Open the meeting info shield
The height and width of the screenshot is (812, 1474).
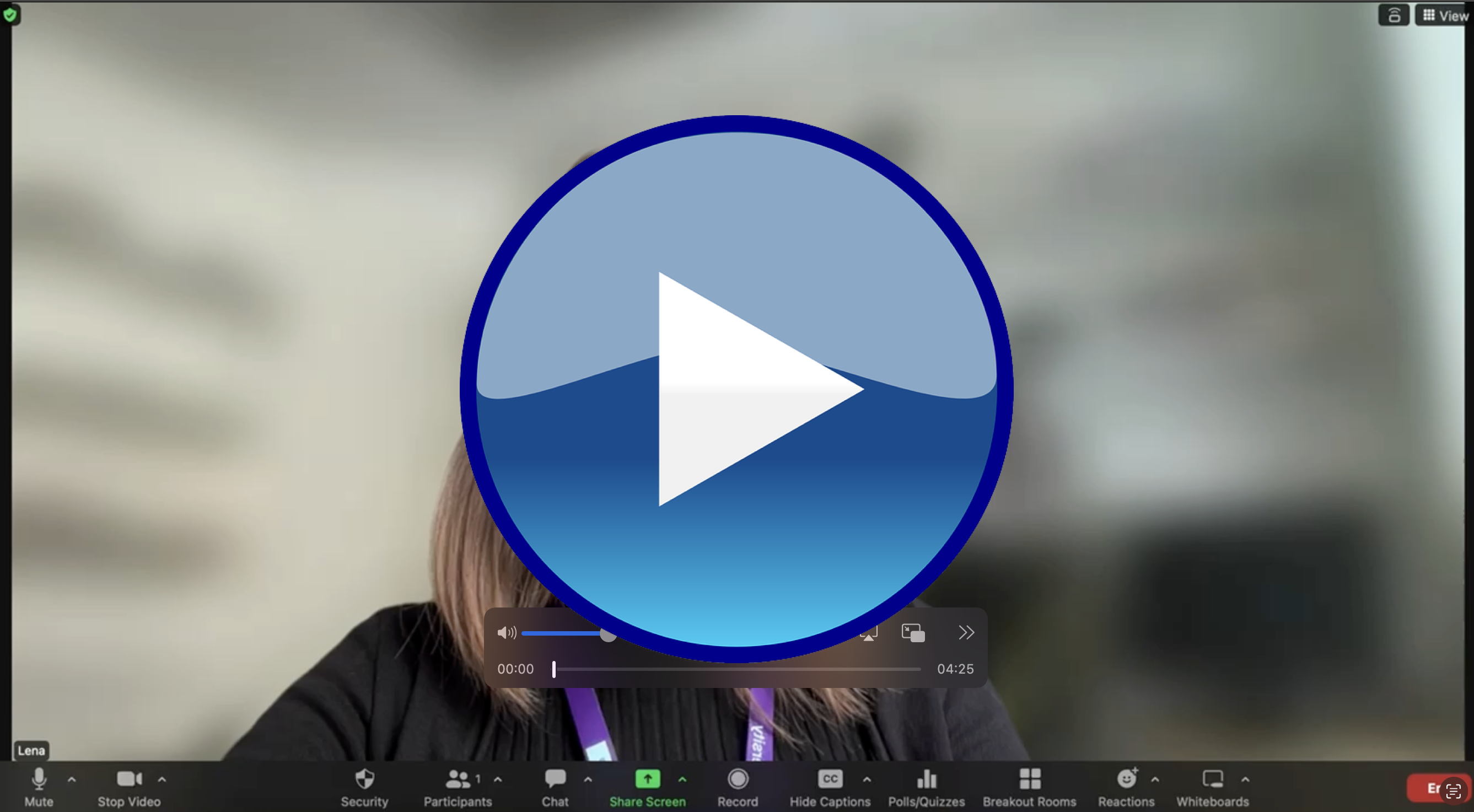click(11, 15)
